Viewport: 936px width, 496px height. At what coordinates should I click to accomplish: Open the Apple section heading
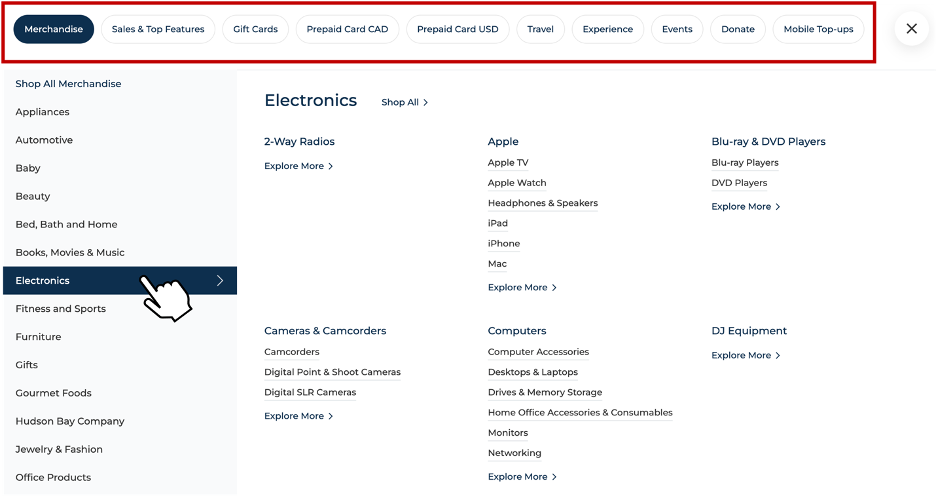(503, 142)
